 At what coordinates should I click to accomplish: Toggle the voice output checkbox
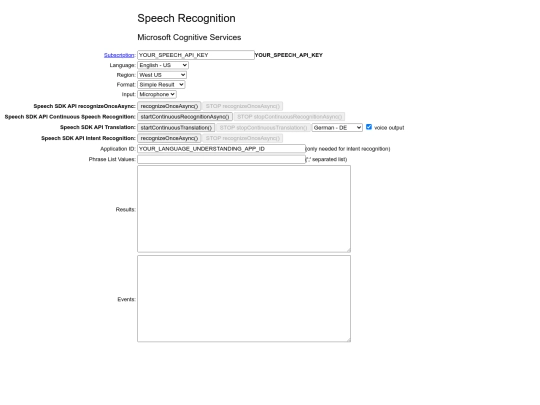point(369,127)
